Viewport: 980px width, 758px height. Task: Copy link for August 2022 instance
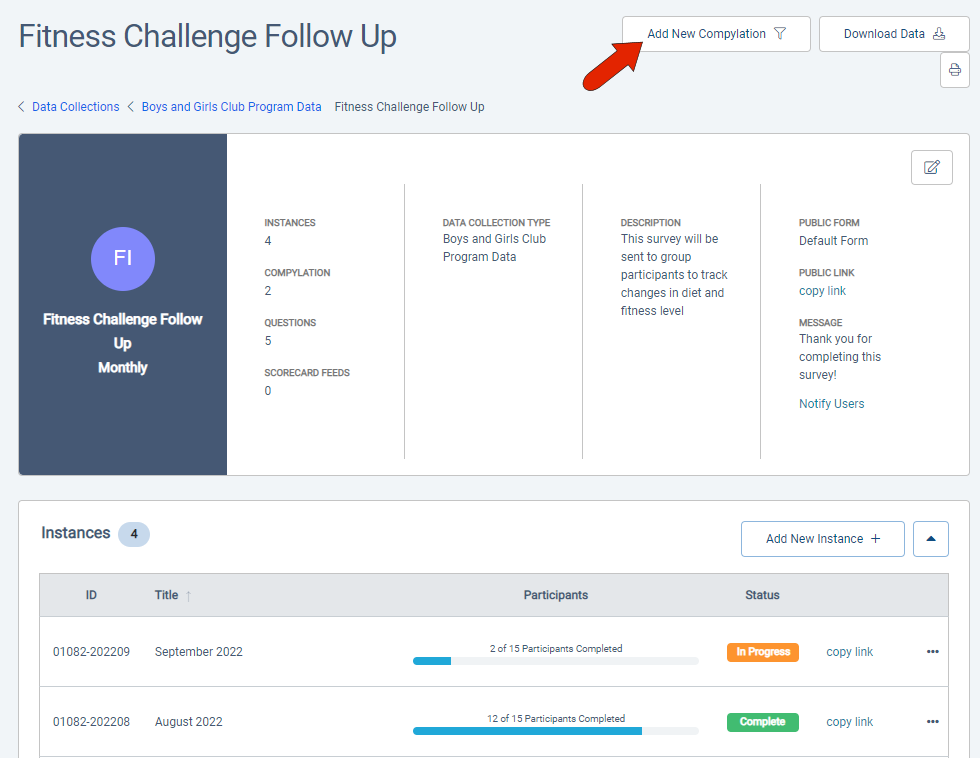point(849,722)
